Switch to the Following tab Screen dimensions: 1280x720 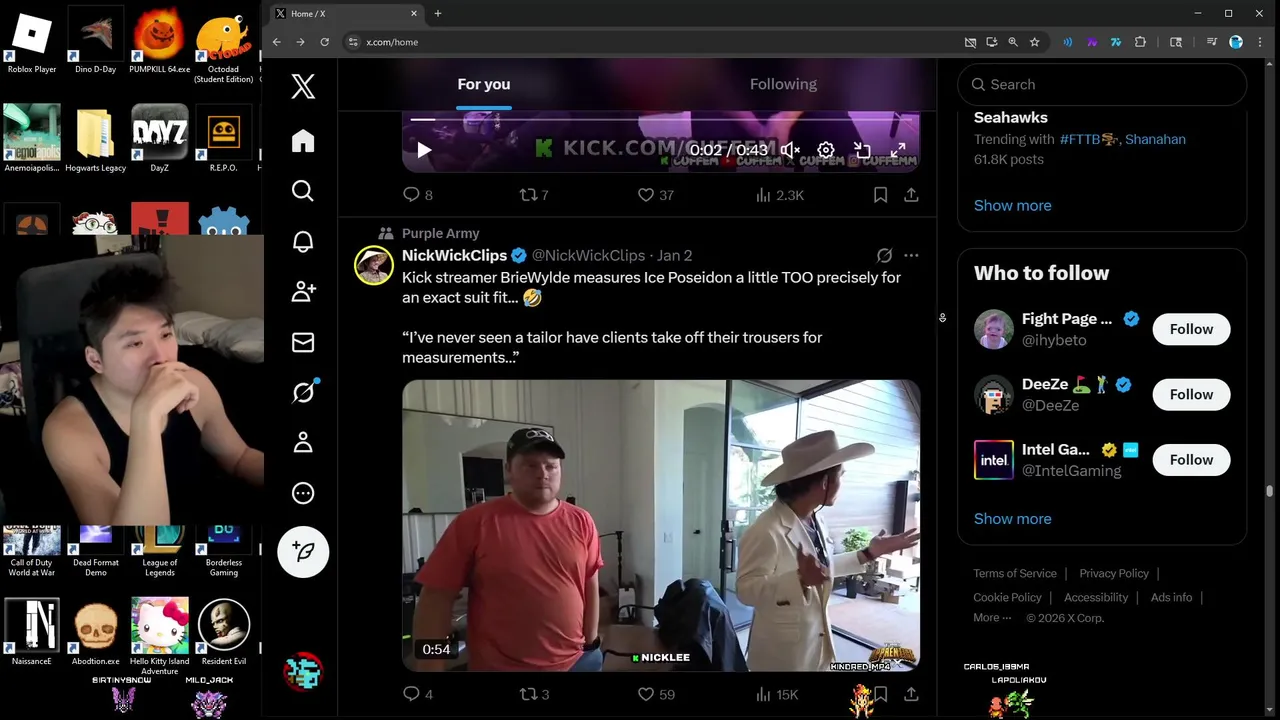[x=783, y=84]
